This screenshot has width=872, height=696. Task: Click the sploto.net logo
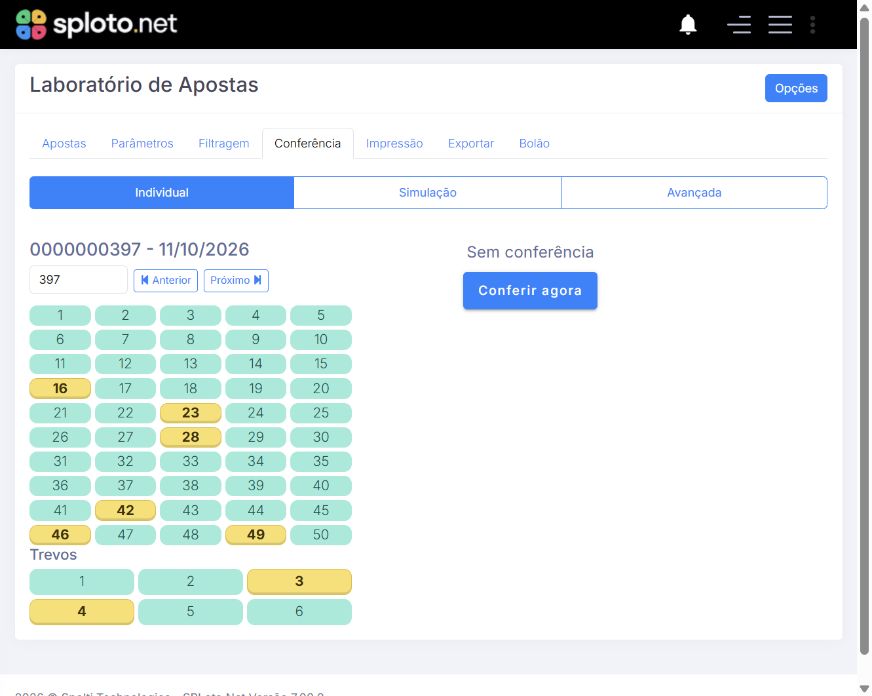click(96, 24)
